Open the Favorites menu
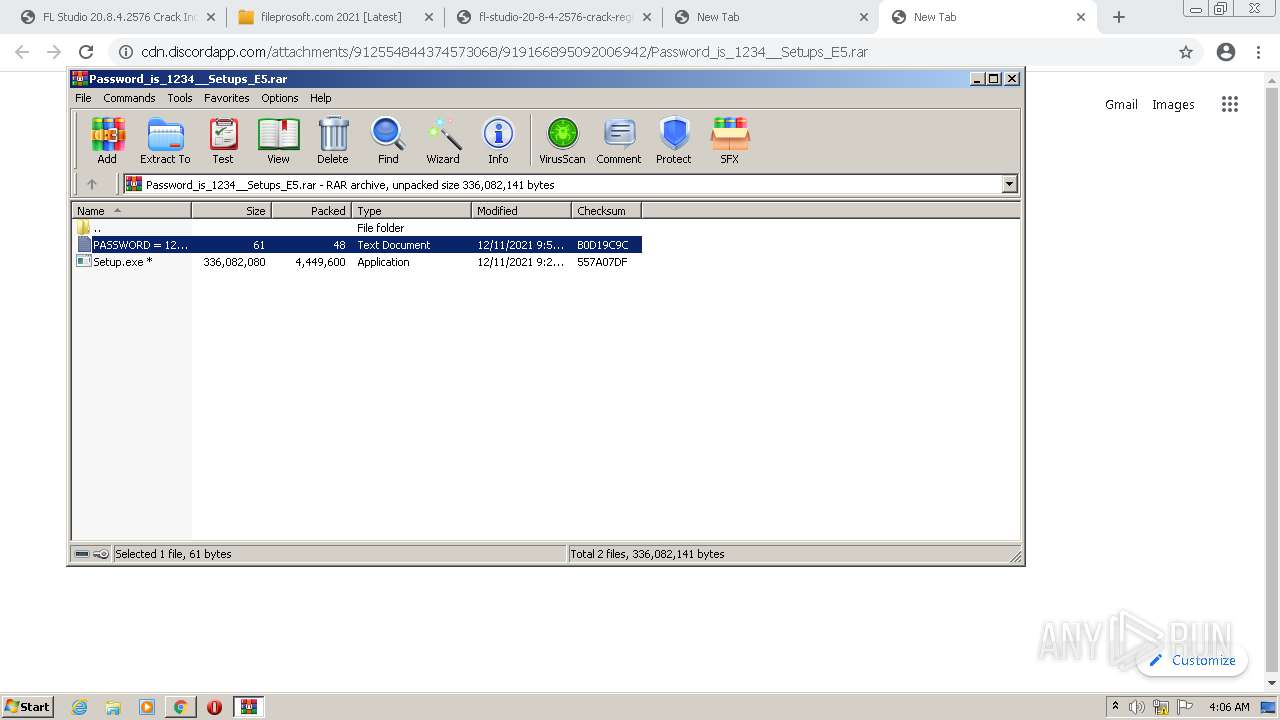The width and height of the screenshot is (1280, 720). pyautogui.click(x=227, y=98)
